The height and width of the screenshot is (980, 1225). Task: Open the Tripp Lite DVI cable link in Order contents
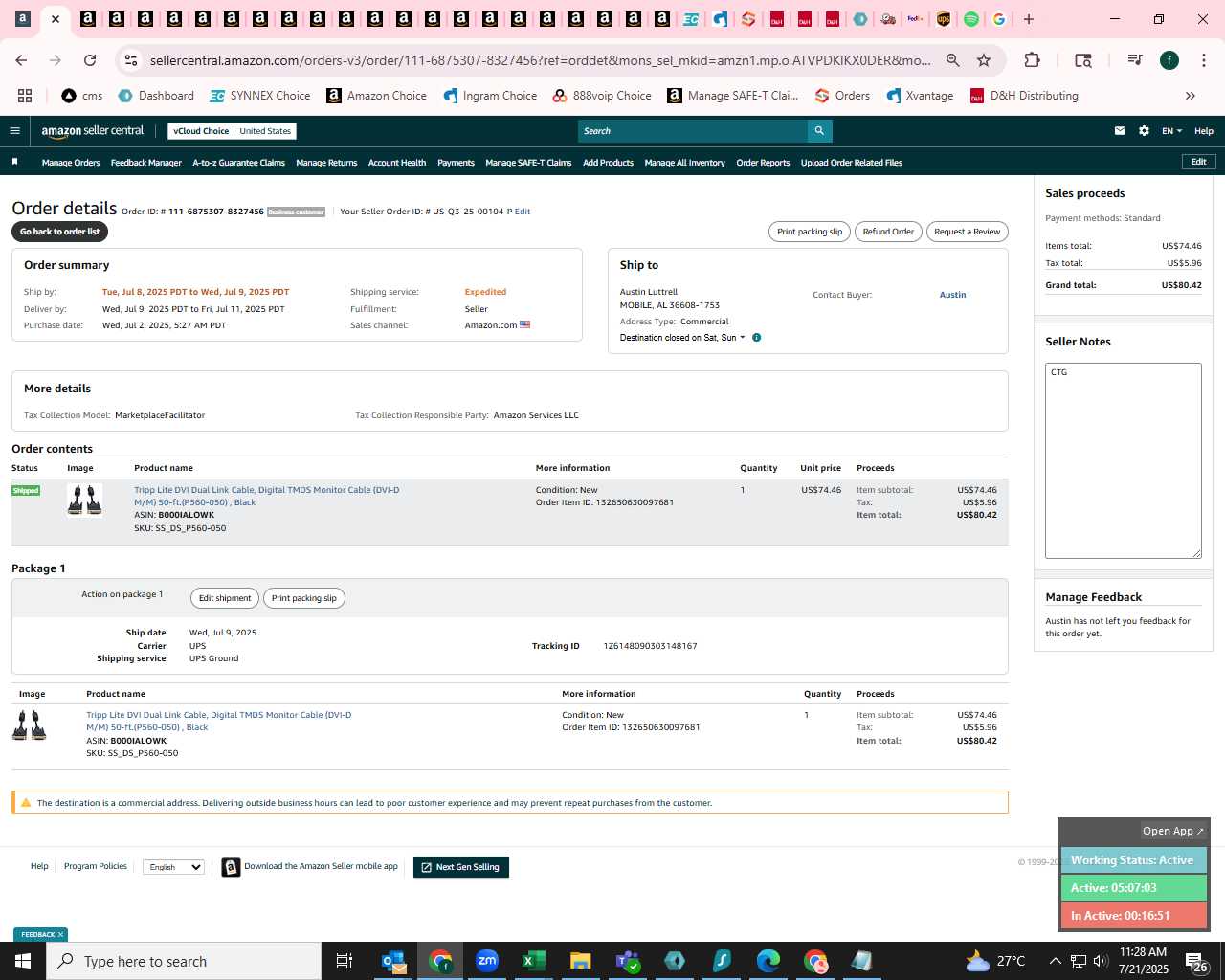coord(266,496)
